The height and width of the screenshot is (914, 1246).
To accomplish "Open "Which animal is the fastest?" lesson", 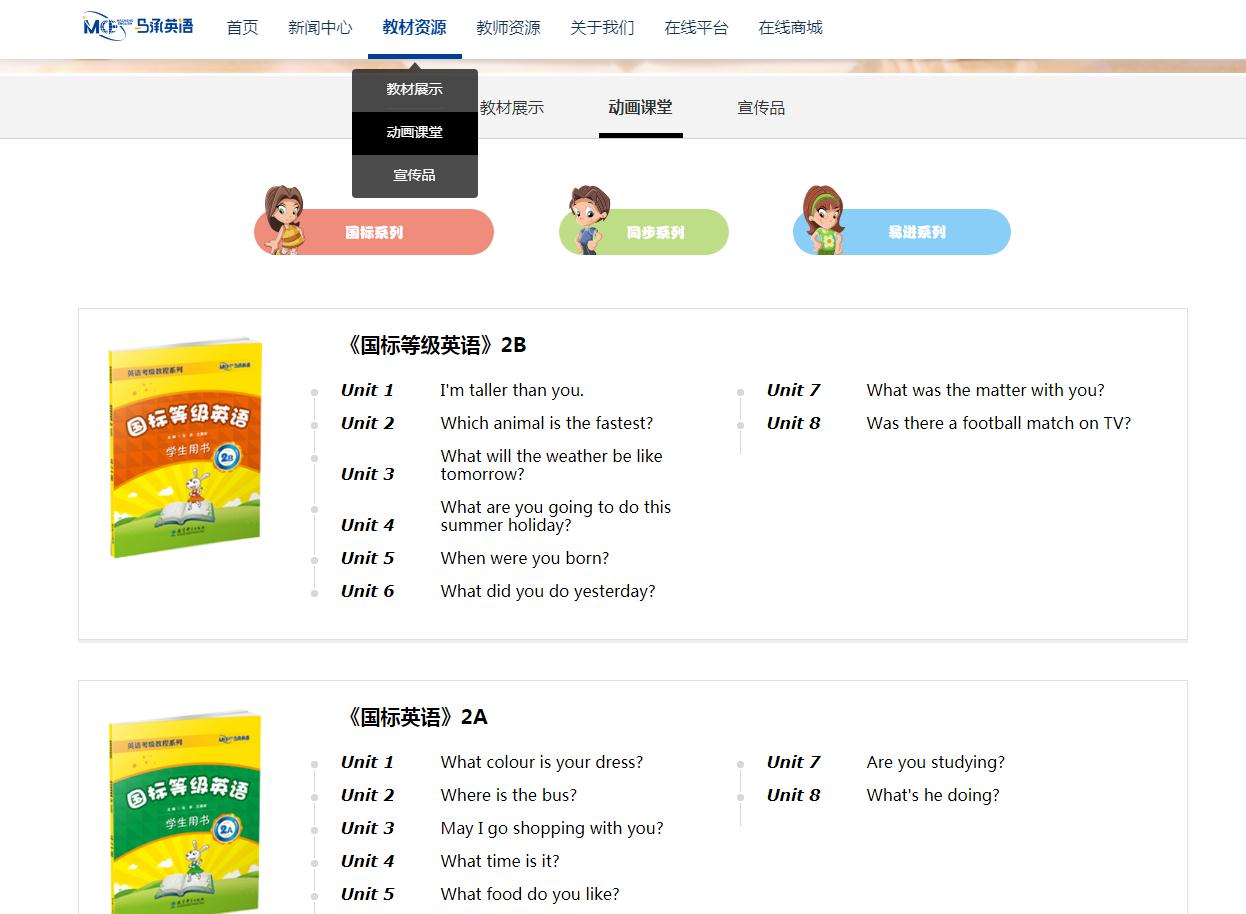I will [x=547, y=424].
